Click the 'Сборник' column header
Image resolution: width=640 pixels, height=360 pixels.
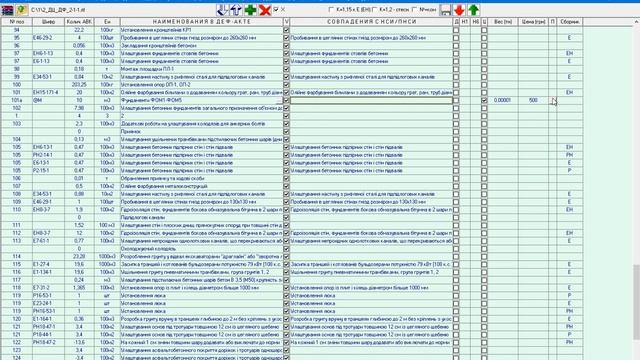(570, 22)
